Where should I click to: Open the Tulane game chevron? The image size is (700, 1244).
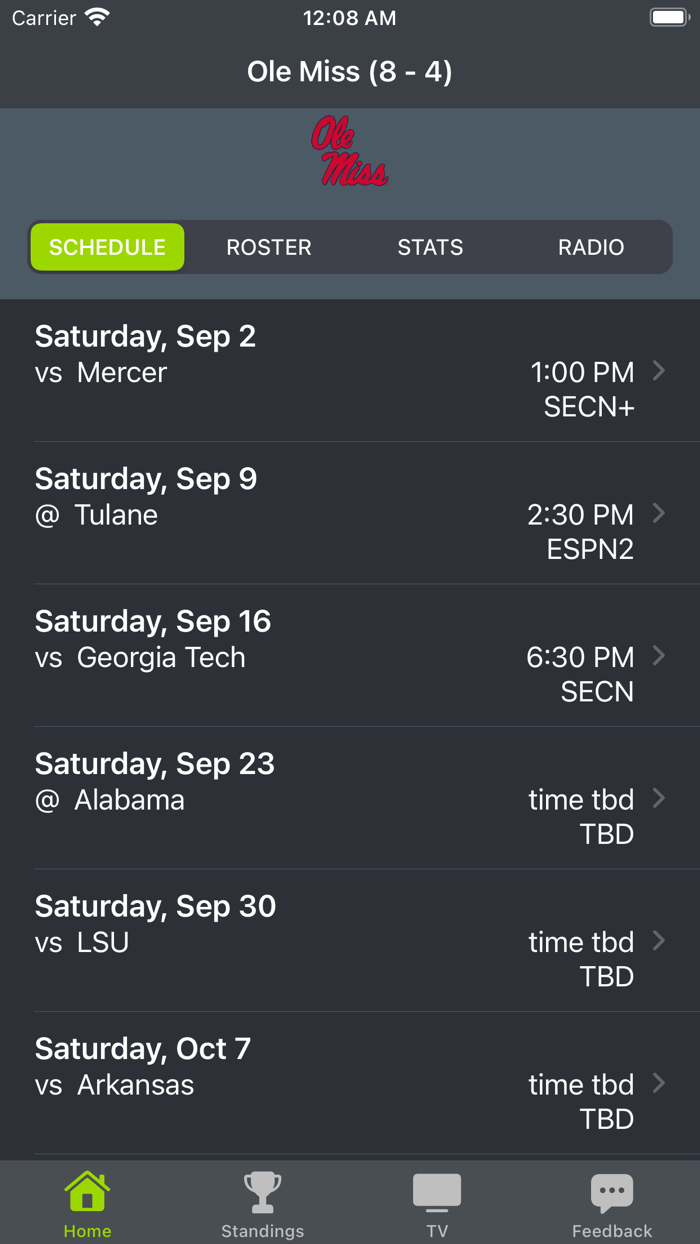point(350,514)
